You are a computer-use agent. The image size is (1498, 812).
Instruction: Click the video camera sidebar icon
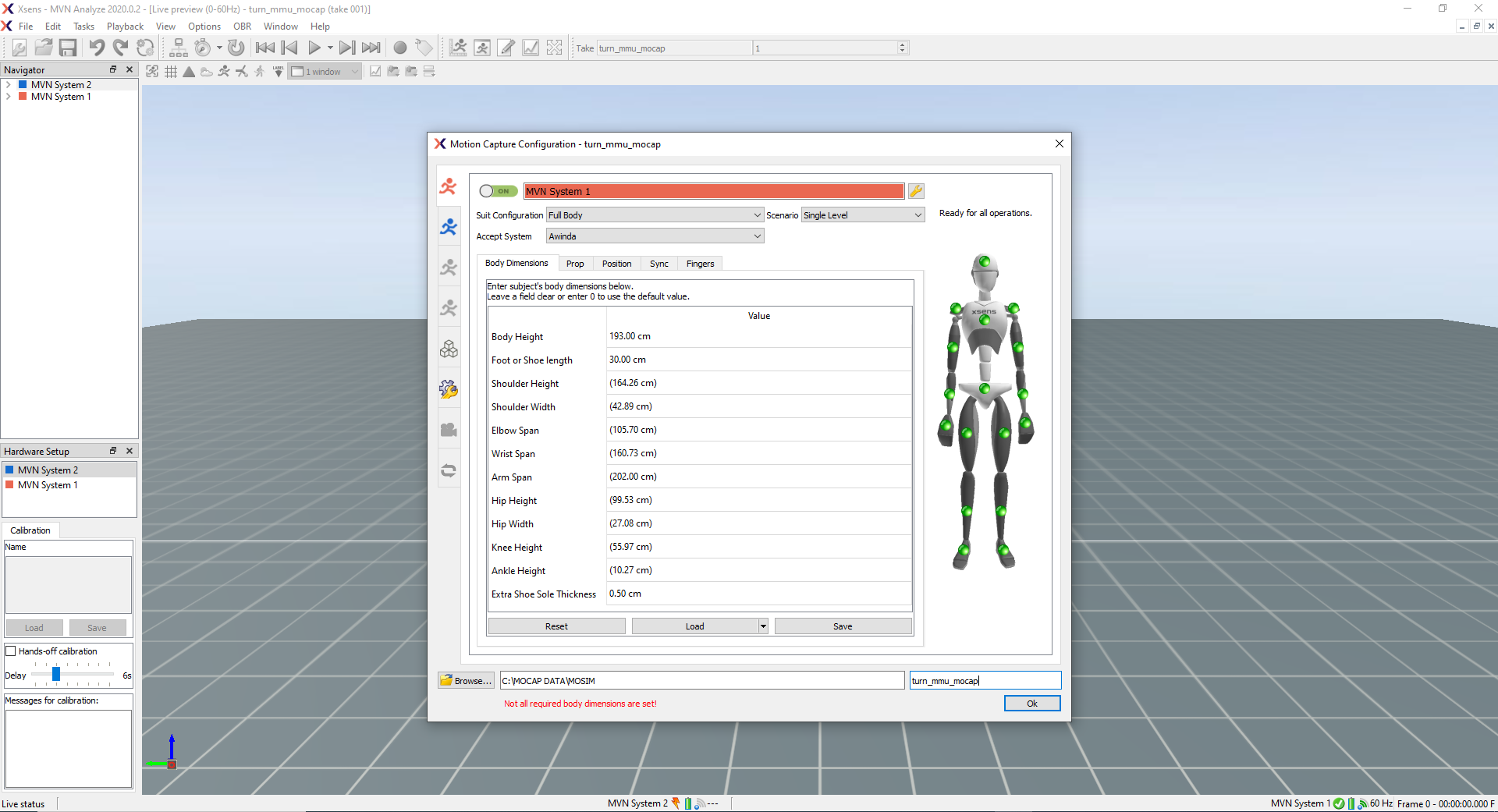pos(449,430)
